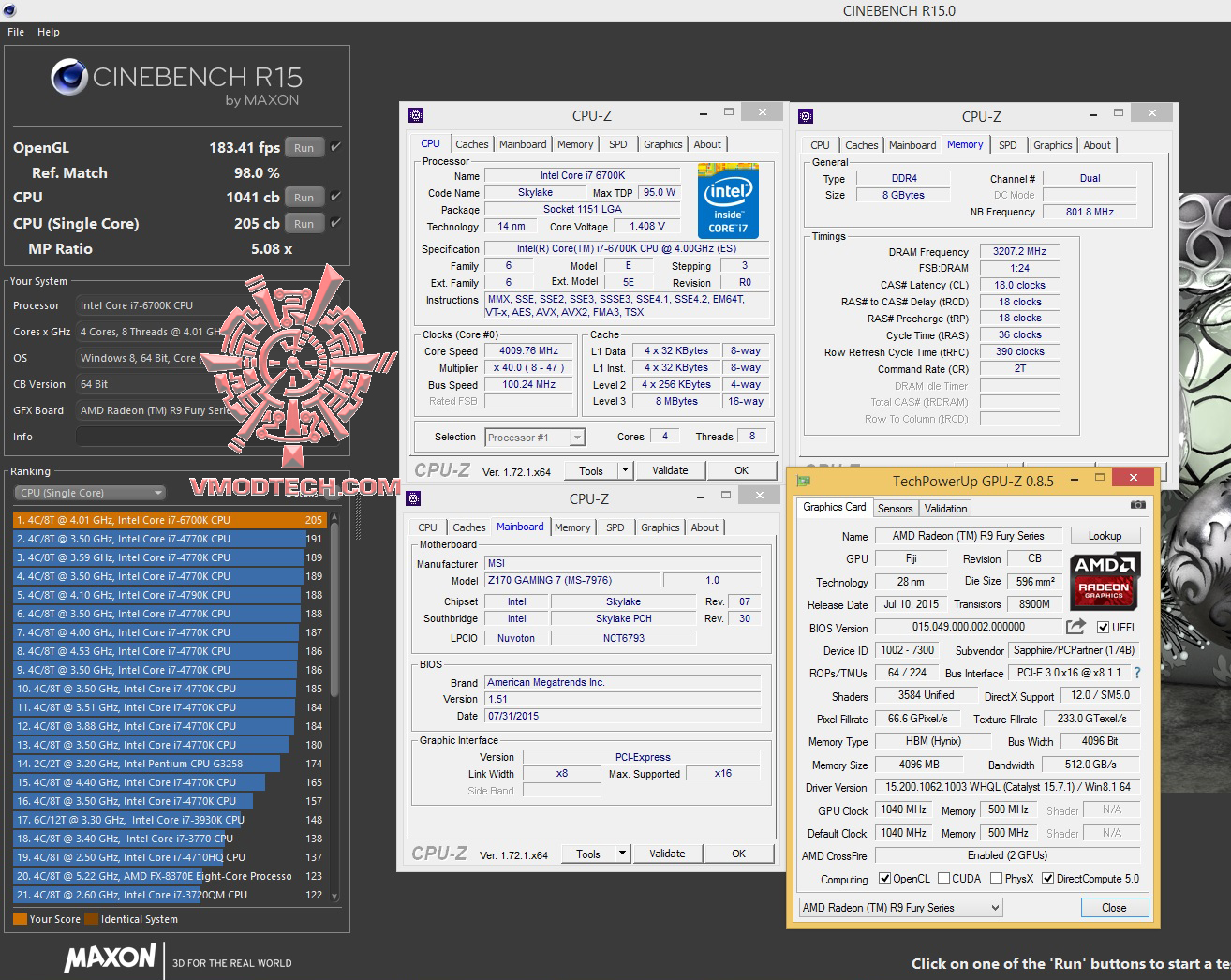The image size is (1231, 980).
Task: Click Validate in the Mainboard tab window
Action: pos(667,854)
